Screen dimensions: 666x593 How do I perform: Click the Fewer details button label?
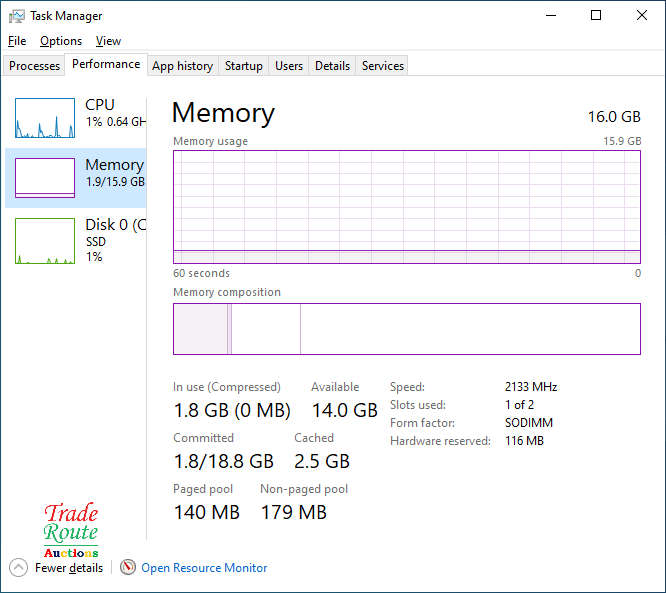tap(69, 568)
